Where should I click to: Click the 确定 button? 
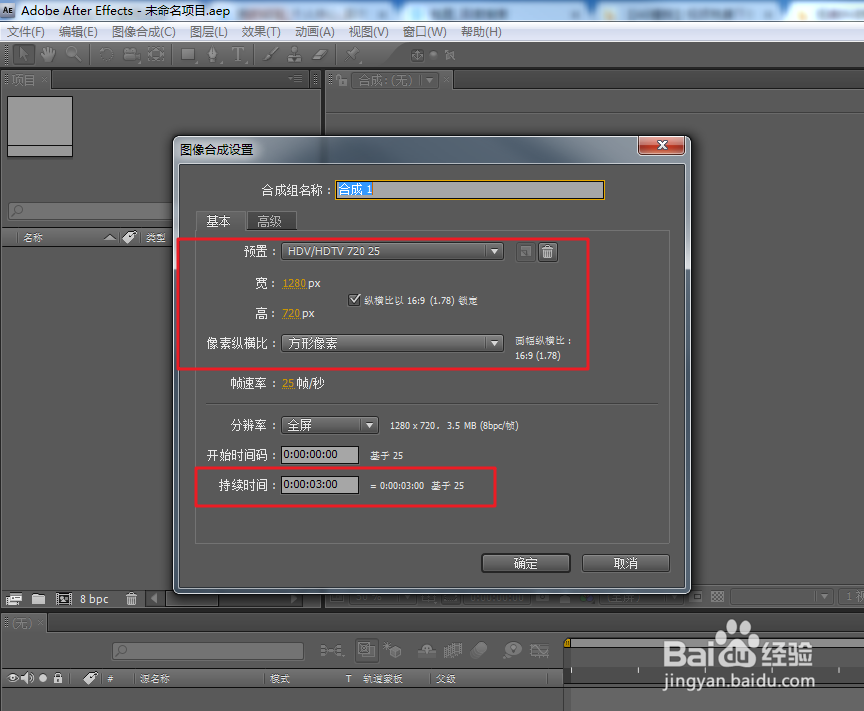pyautogui.click(x=526, y=563)
